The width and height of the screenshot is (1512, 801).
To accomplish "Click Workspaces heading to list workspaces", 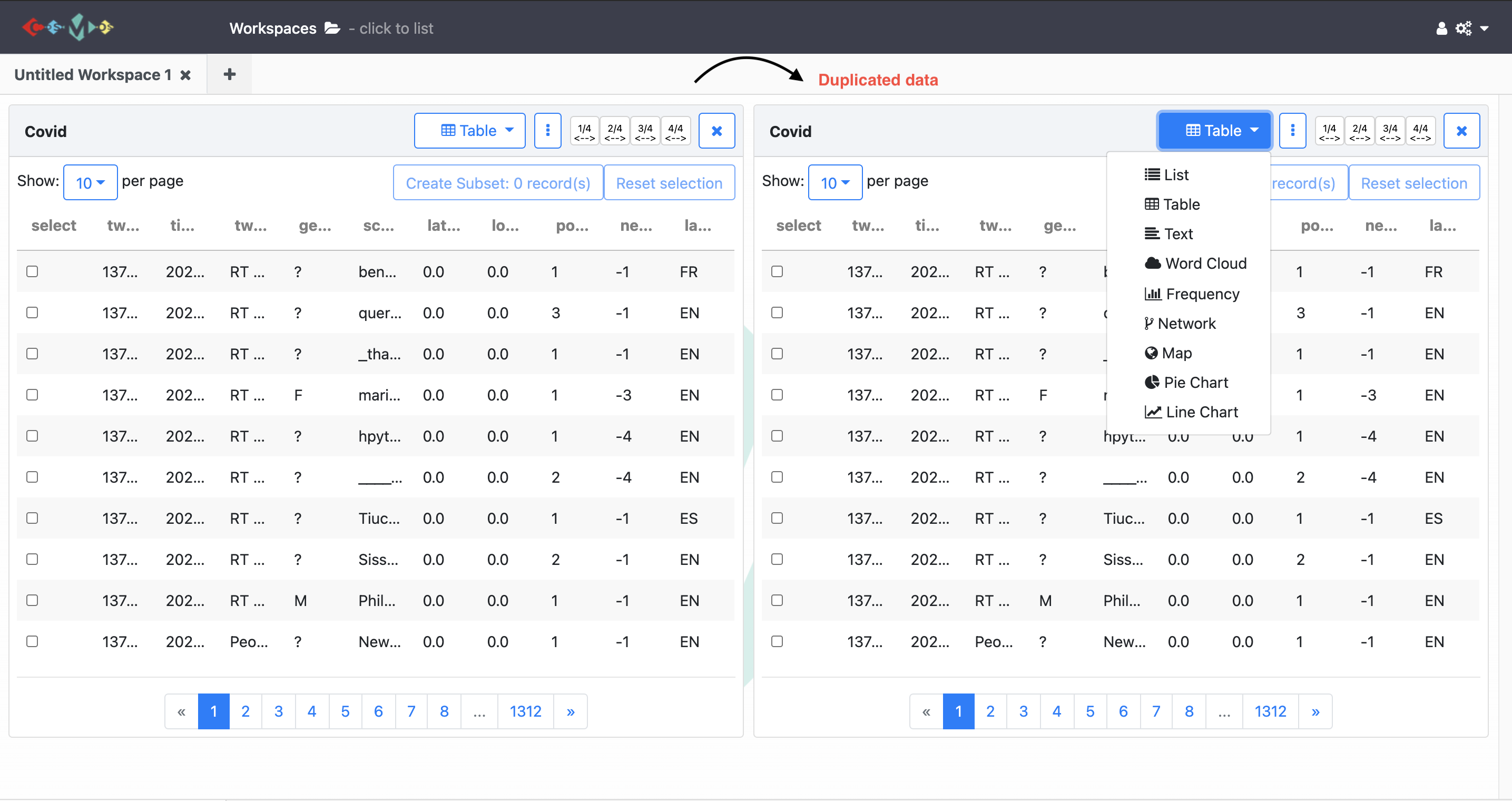I will point(273,28).
